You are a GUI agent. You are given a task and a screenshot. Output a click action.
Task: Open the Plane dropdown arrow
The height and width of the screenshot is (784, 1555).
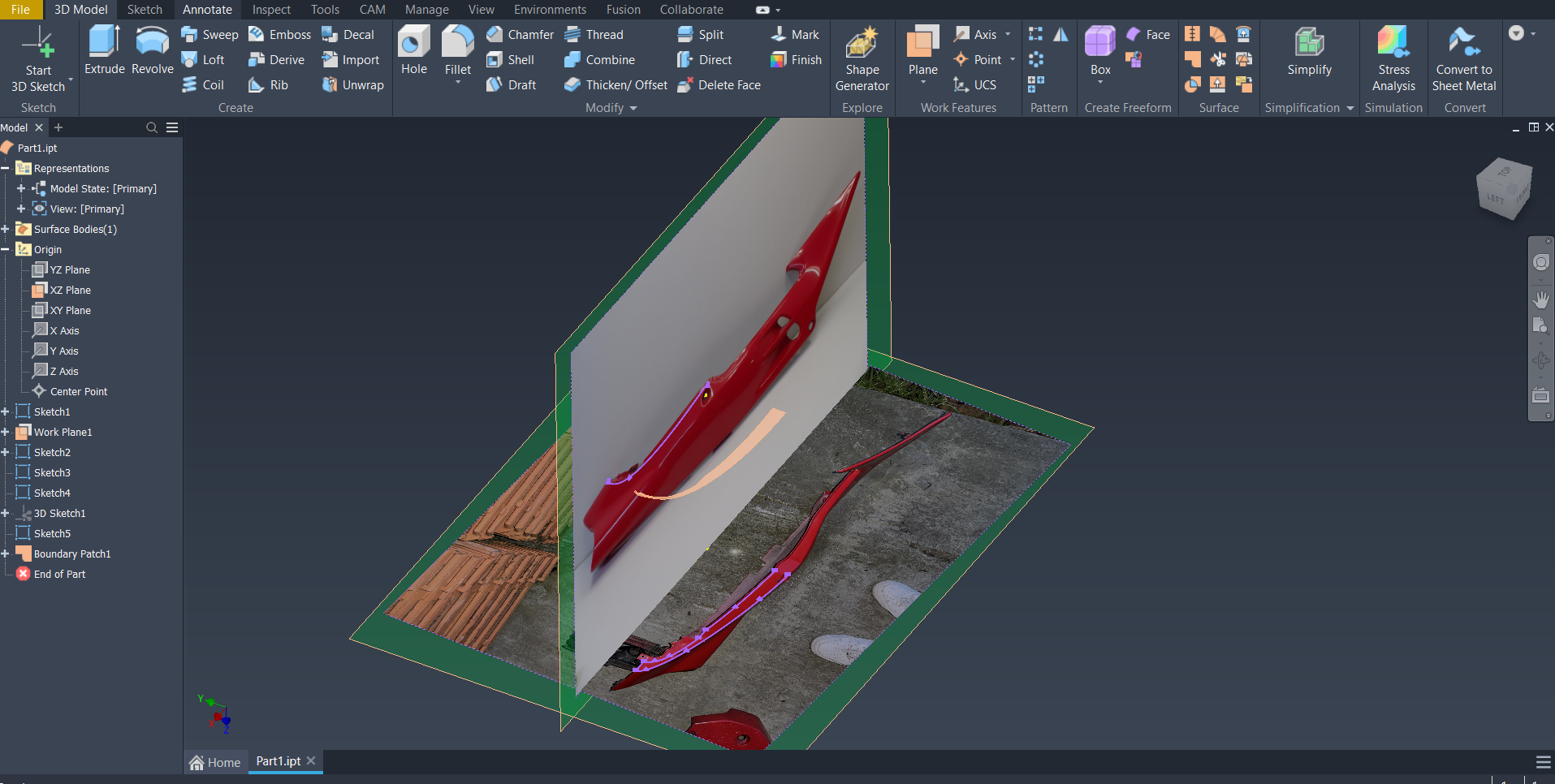pos(922,83)
